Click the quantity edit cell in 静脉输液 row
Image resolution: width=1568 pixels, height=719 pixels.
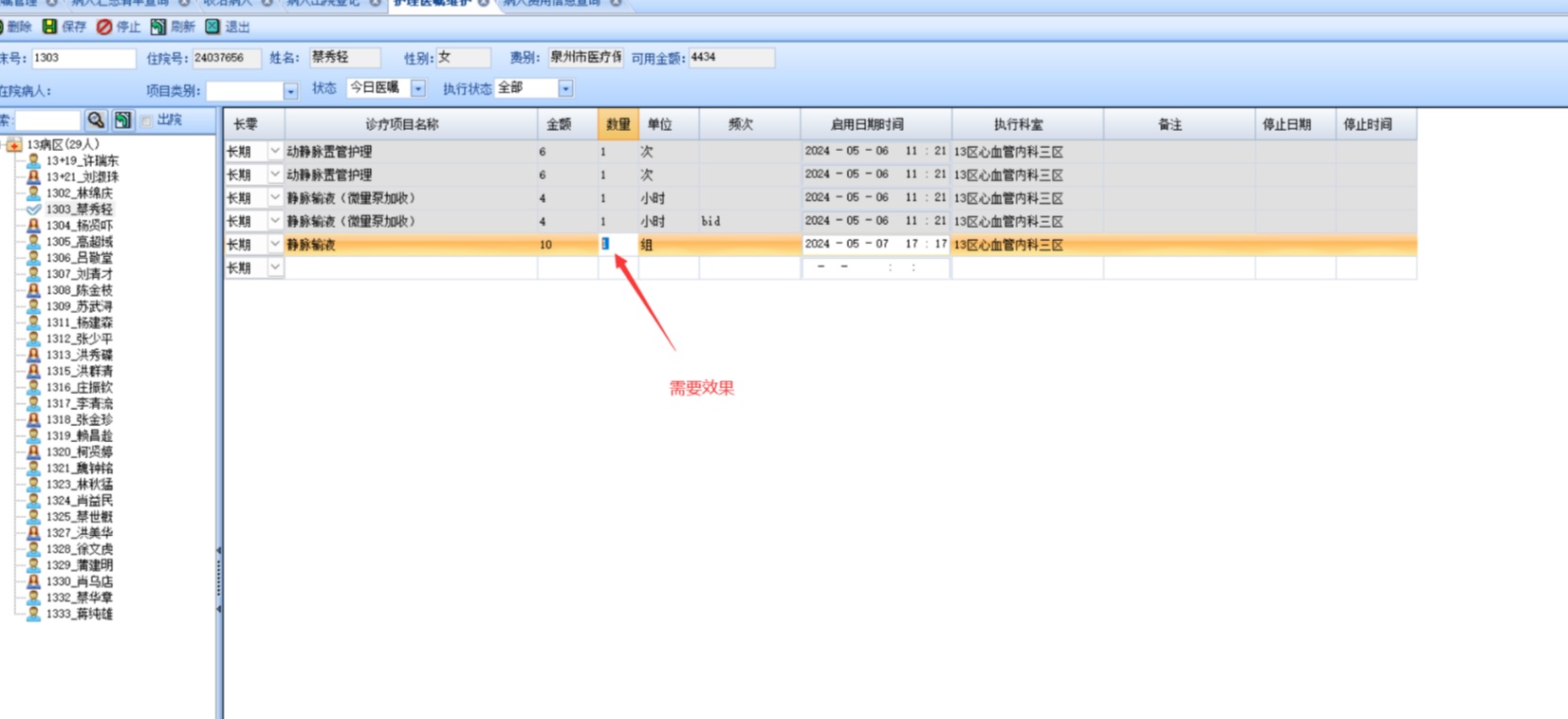click(x=618, y=244)
